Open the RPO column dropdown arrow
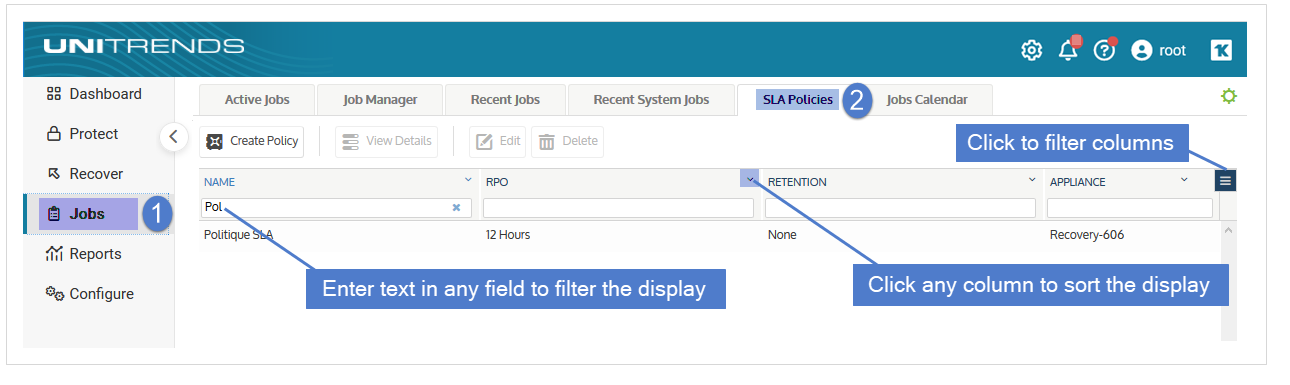The height and width of the screenshot is (385, 1290). click(749, 178)
